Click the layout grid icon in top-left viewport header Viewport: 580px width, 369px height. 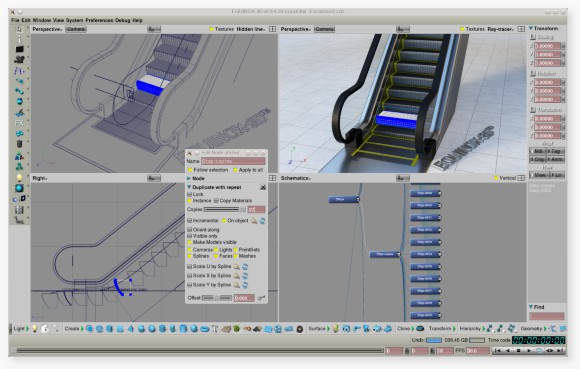pos(272,29)
